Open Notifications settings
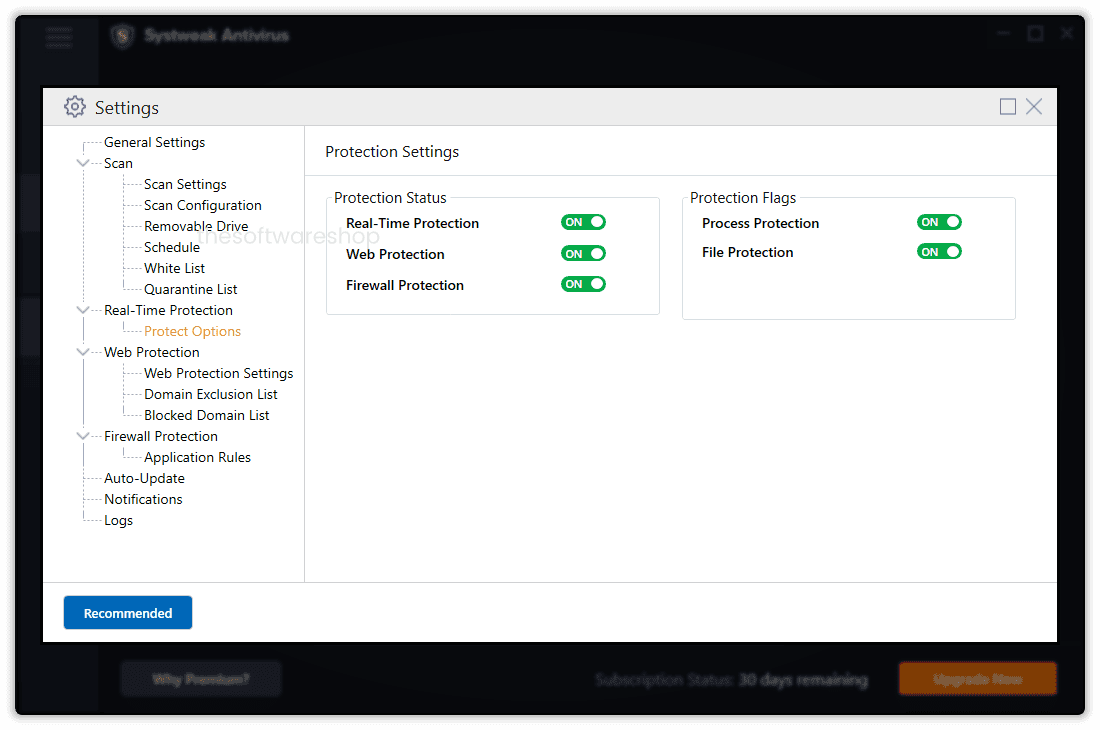This screenshot has height=730, width=1100. tap(143, 500)
